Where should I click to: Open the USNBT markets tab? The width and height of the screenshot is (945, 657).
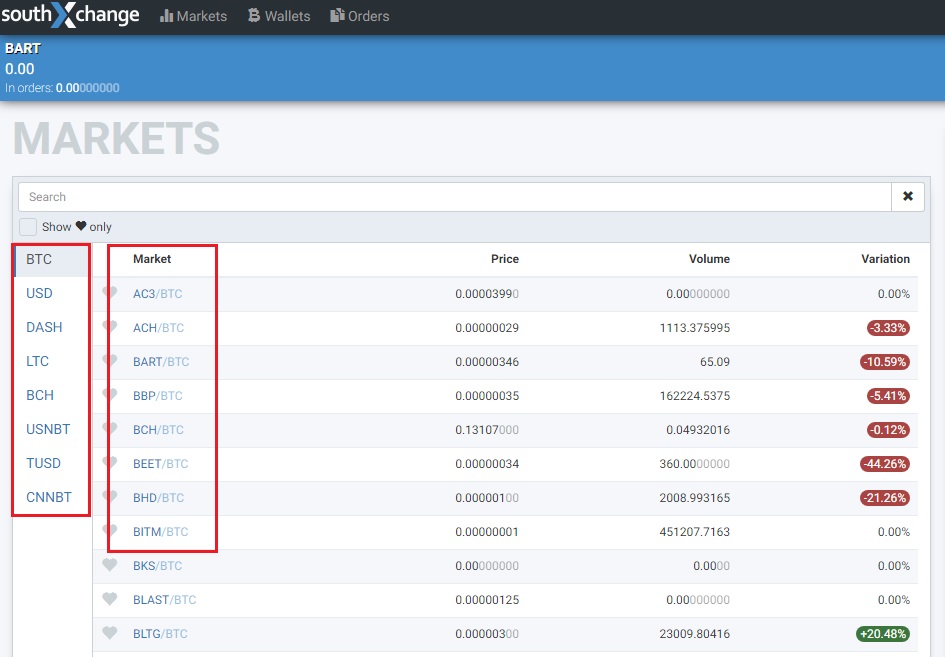point(48,429)
